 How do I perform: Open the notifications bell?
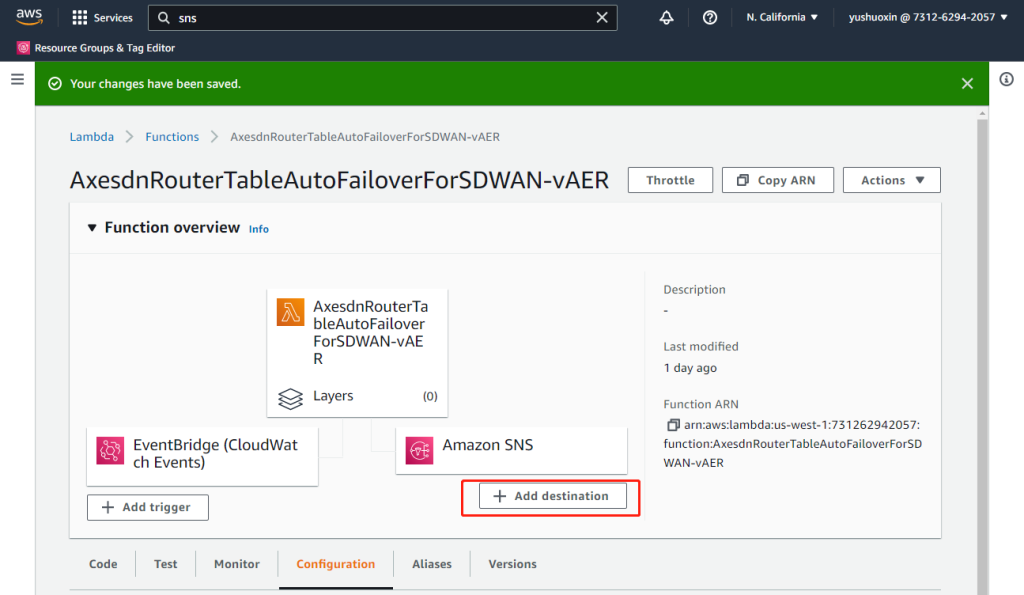[x=667, y=18]
